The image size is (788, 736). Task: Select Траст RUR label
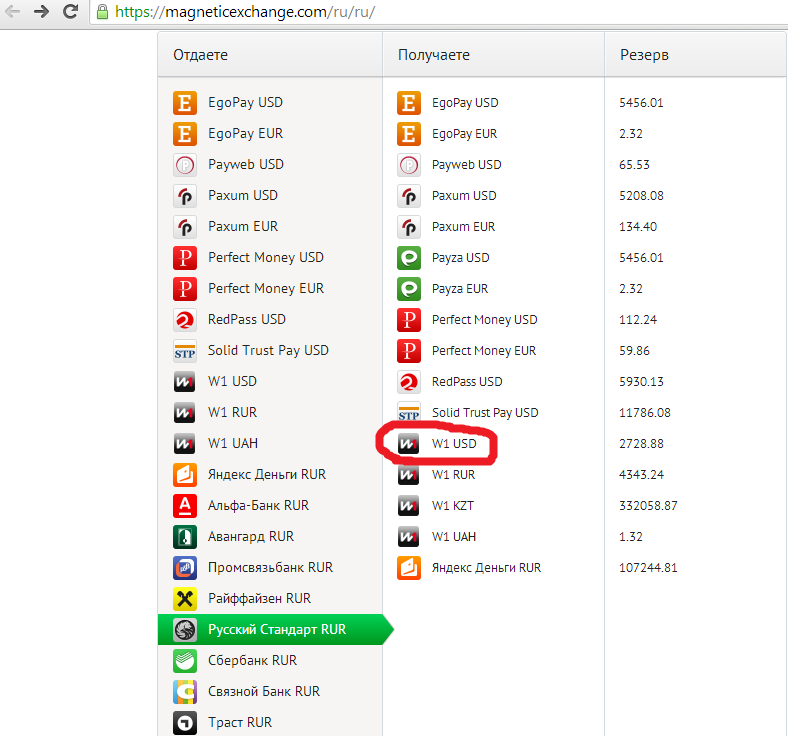click(240, 722)
